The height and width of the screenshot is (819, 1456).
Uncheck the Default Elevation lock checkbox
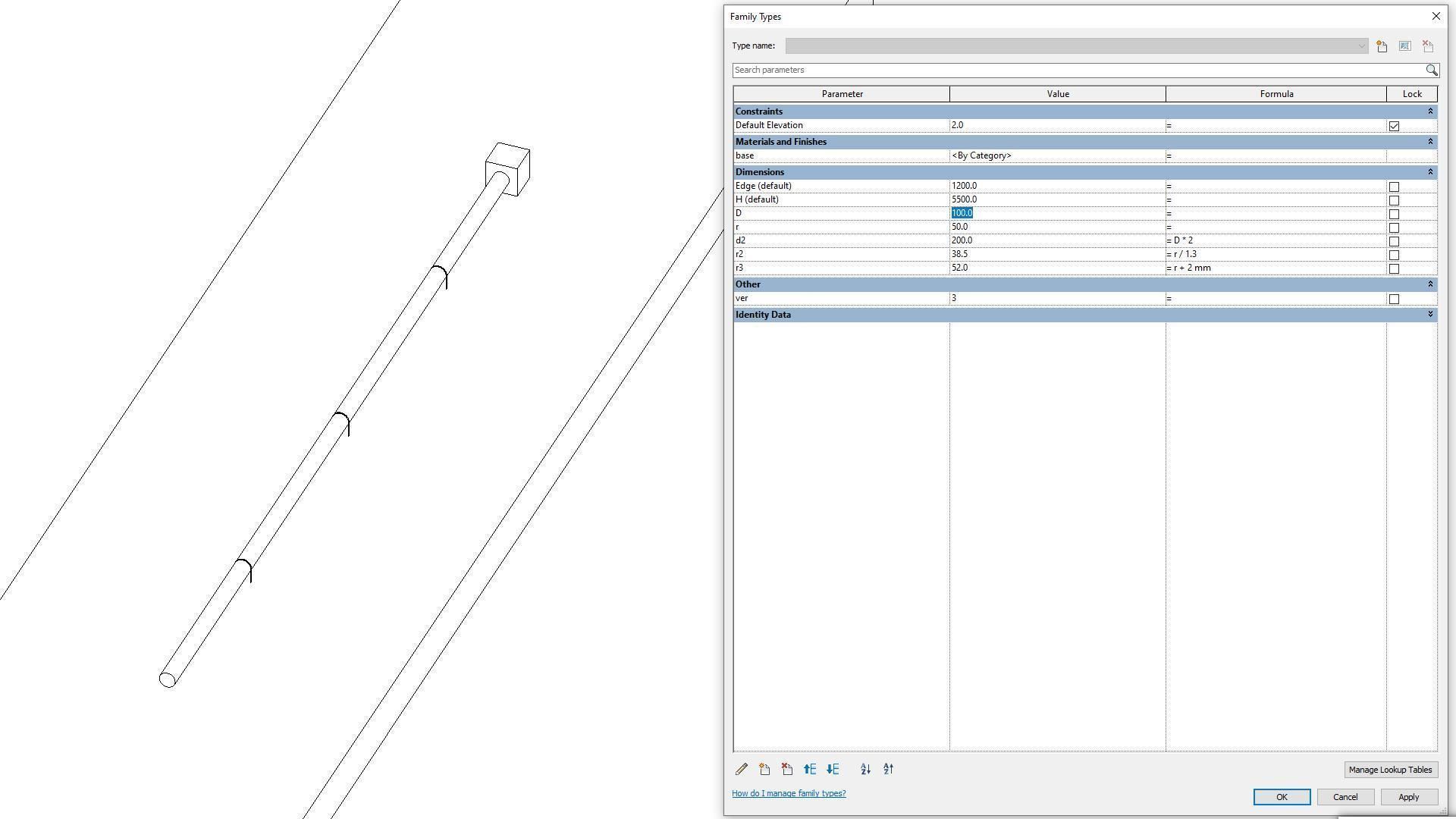[1394, 126]
